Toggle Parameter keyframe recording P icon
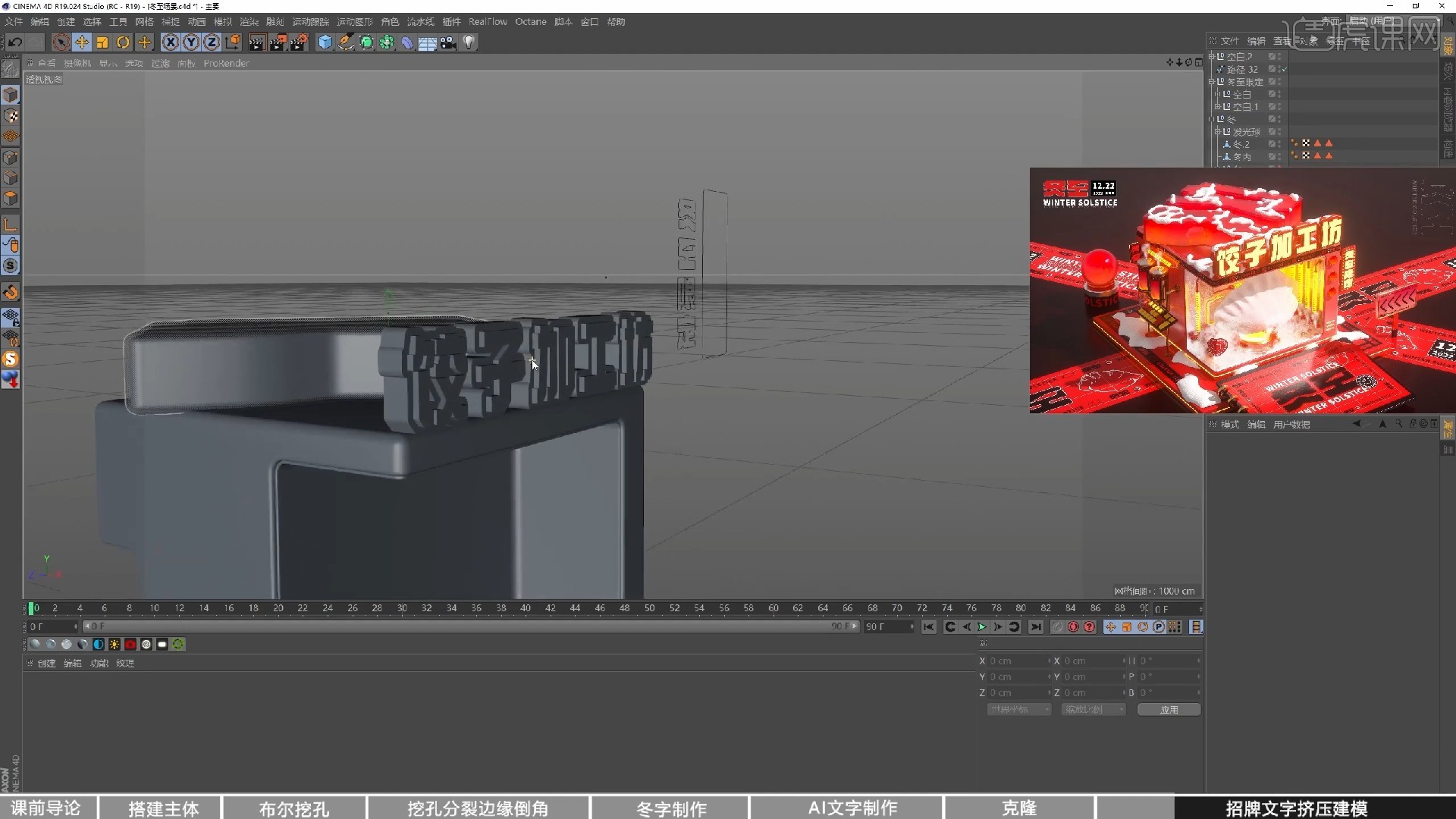The image size is (1456, 819). tap(1159, 627)
